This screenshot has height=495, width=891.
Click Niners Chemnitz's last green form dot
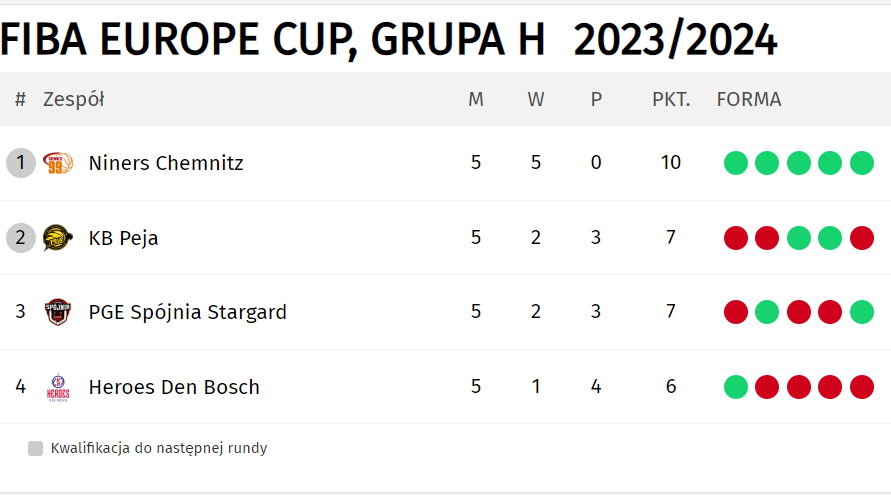[x=861, y=163]
